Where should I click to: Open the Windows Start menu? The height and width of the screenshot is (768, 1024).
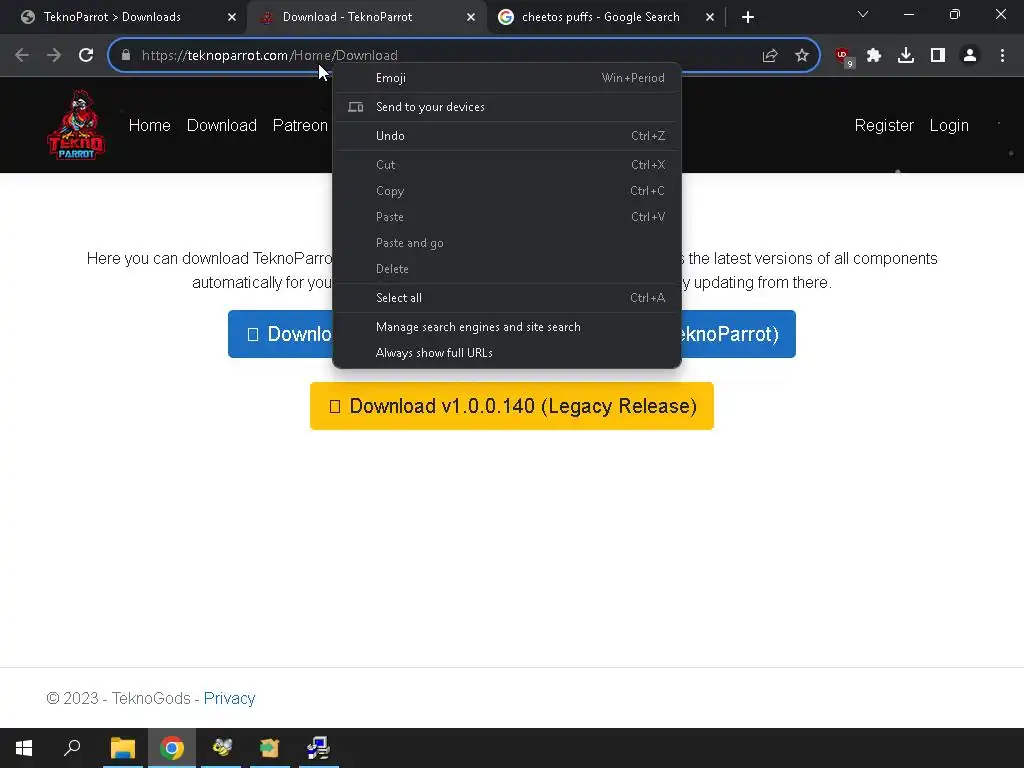(x=24, y=748)
